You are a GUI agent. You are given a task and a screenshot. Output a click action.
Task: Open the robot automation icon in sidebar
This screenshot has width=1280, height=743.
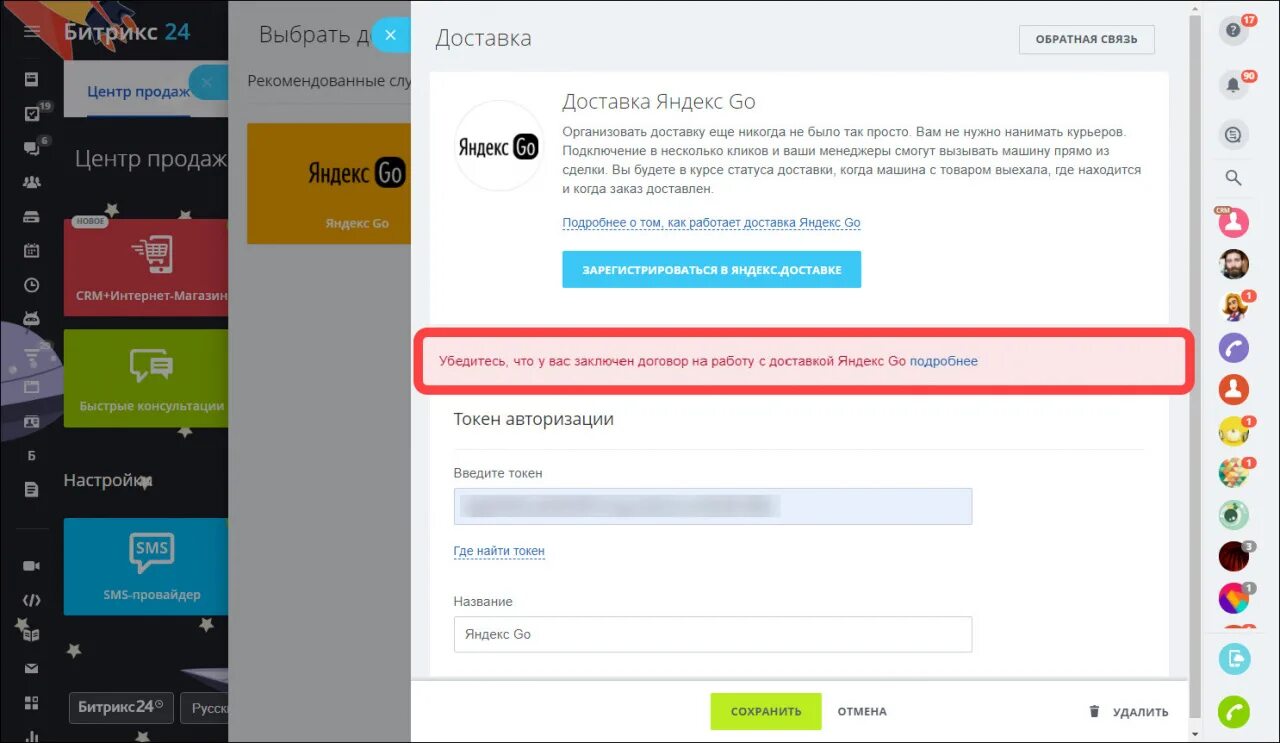pos(32,318)
